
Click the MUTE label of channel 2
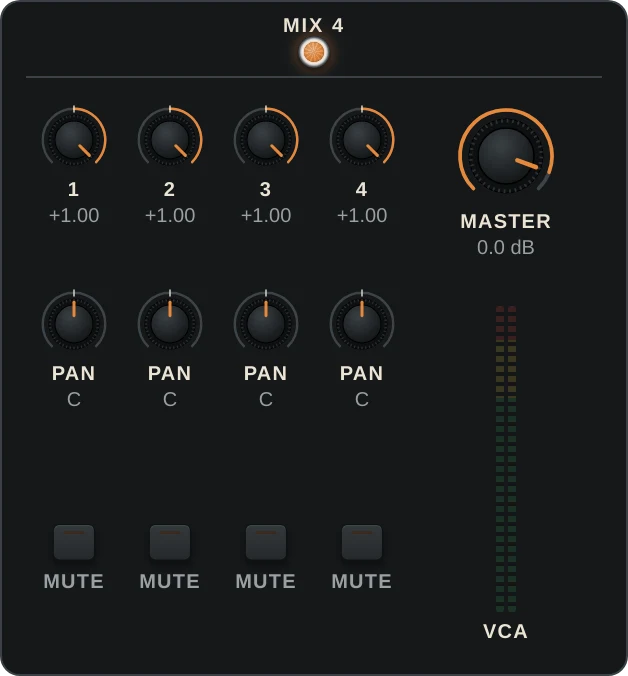[170, 581]
